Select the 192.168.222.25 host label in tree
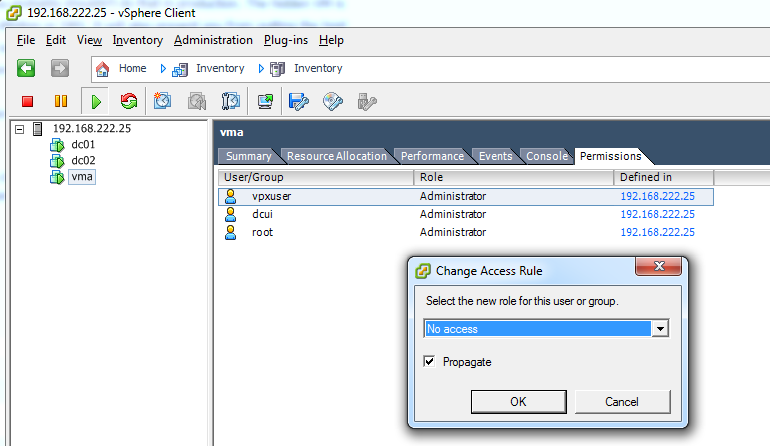 tap(92, 128)
